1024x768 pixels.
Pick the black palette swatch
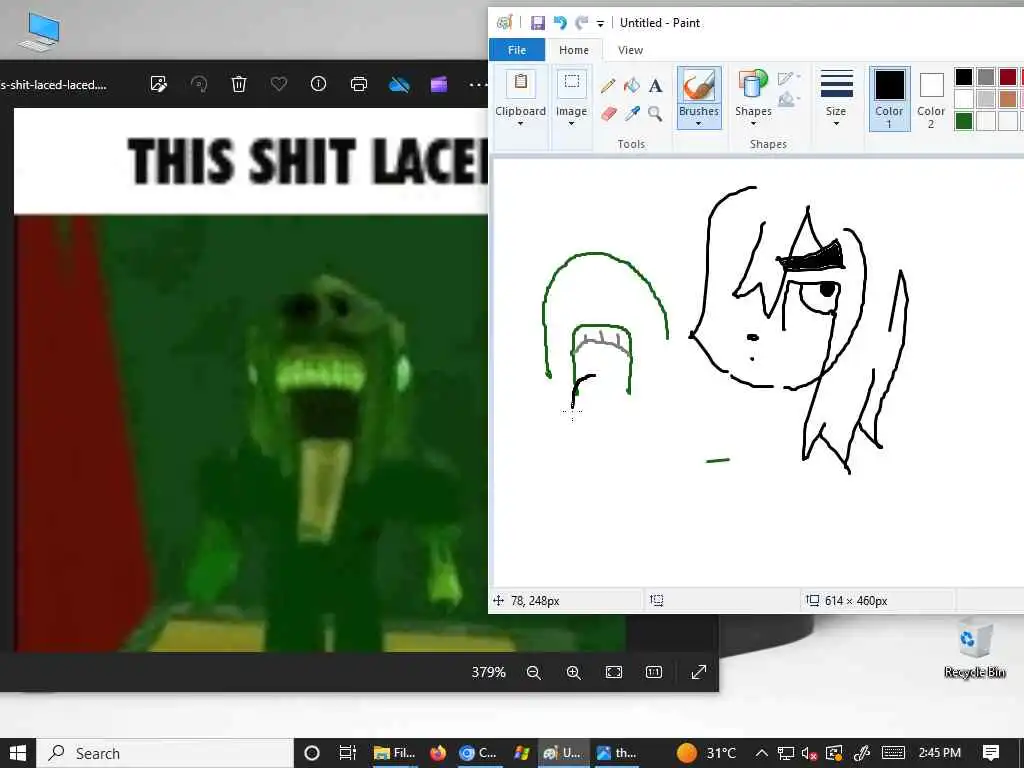[x=963, y=77]
